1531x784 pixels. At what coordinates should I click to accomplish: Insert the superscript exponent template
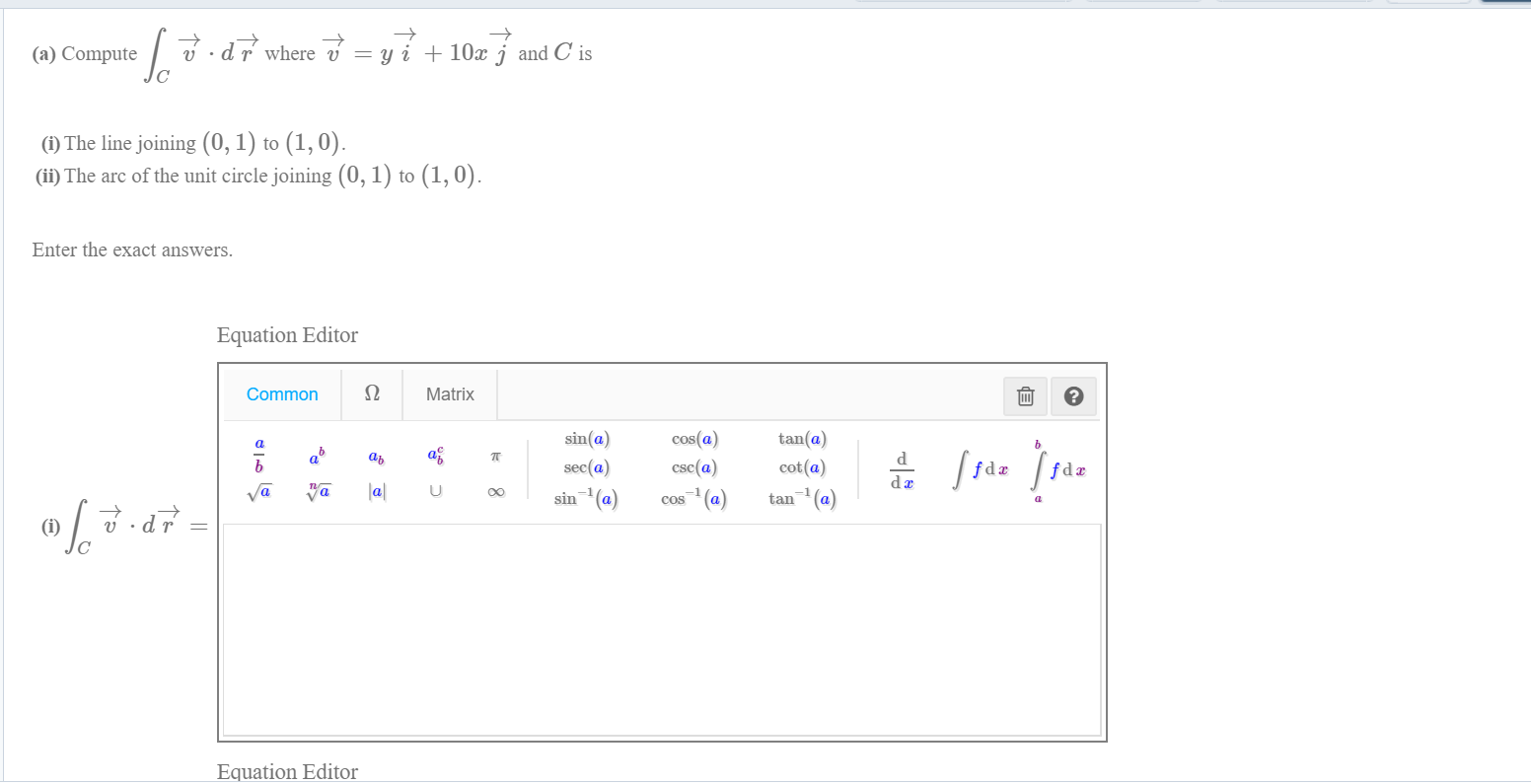tap(317, 457)
